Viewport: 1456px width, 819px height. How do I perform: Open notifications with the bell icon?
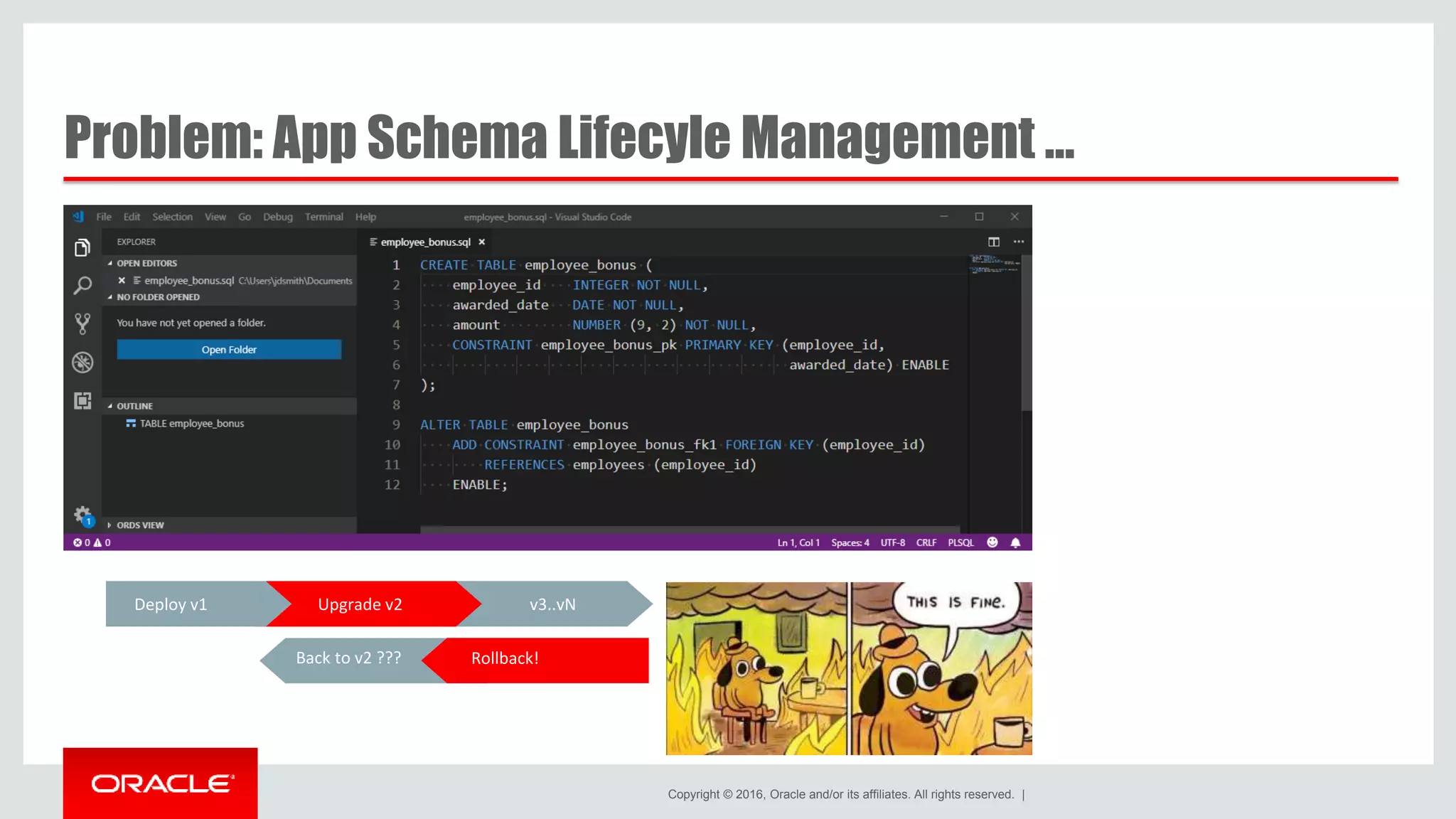point(1015,542)
